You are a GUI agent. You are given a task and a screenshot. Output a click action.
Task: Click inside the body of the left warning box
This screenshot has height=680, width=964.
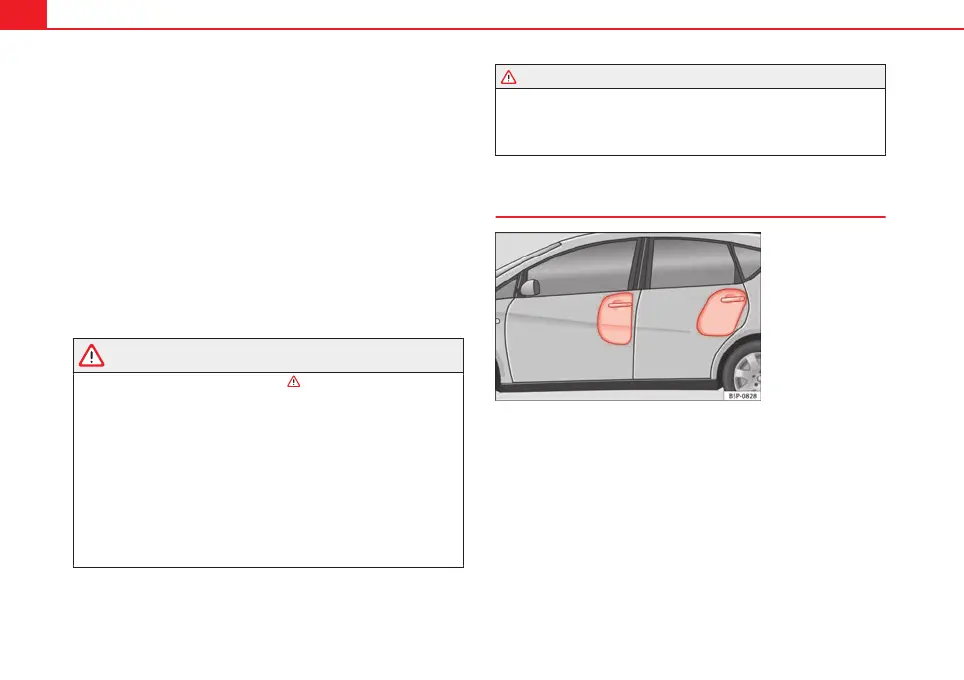[x=269, y=470]
